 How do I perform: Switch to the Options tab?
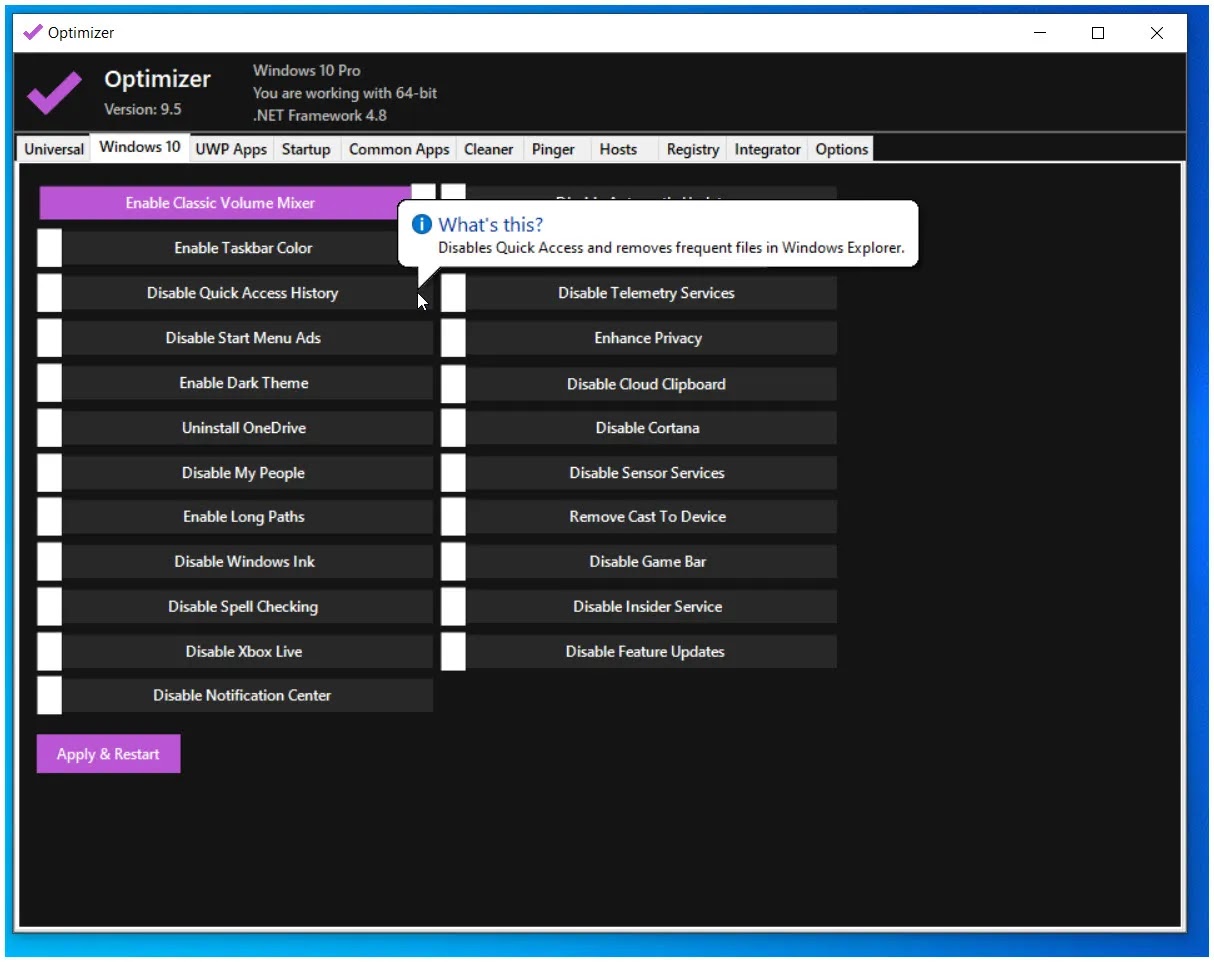(x=841, y=149)
